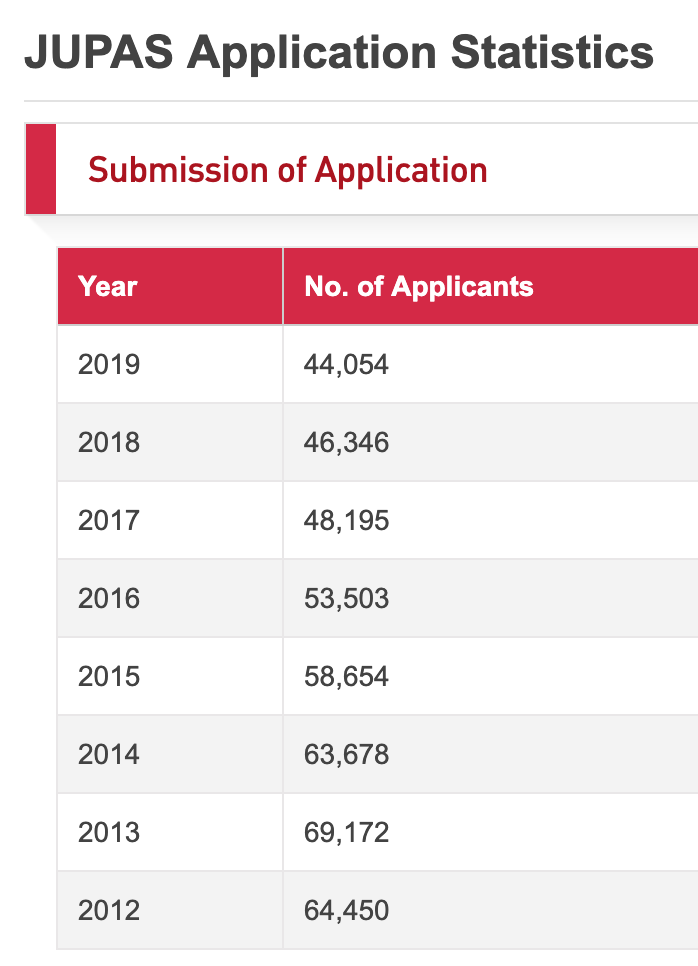Click the JUPAS Application Statistics heading
Image resolution: width=698 pixels, height=966 pixels.
339,54
